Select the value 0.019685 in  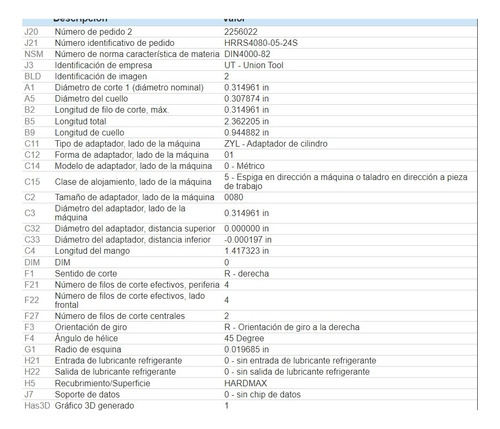[x=246, y=350]
